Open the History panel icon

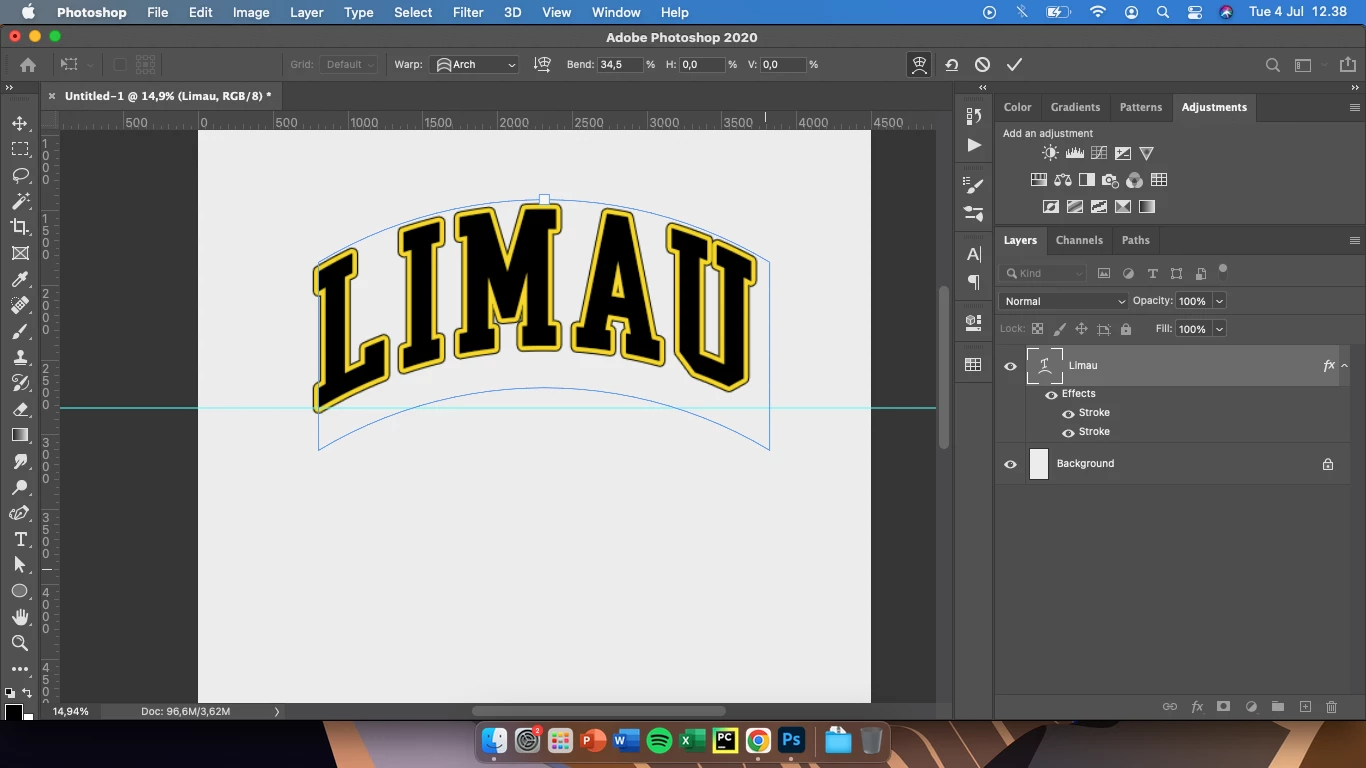[973, 116]
